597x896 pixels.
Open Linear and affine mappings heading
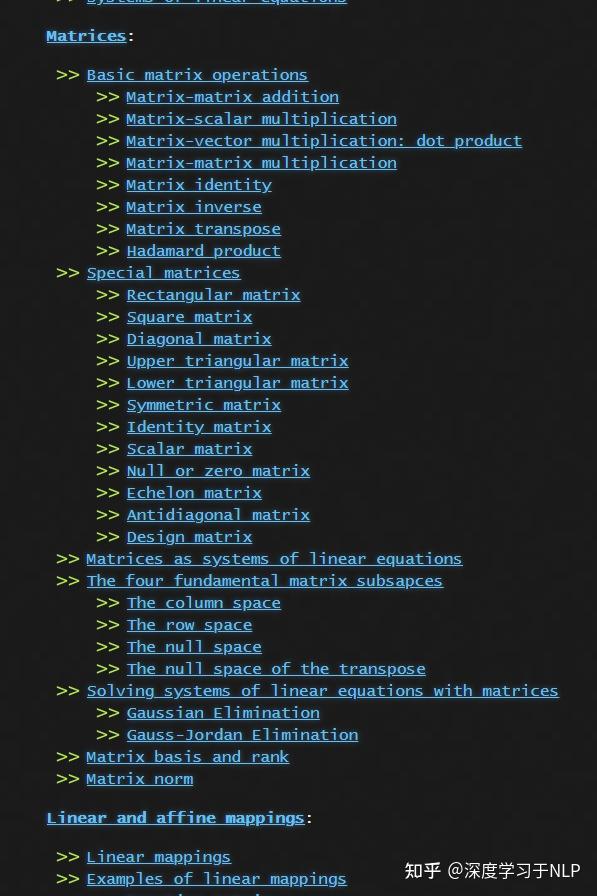(175, 818)
